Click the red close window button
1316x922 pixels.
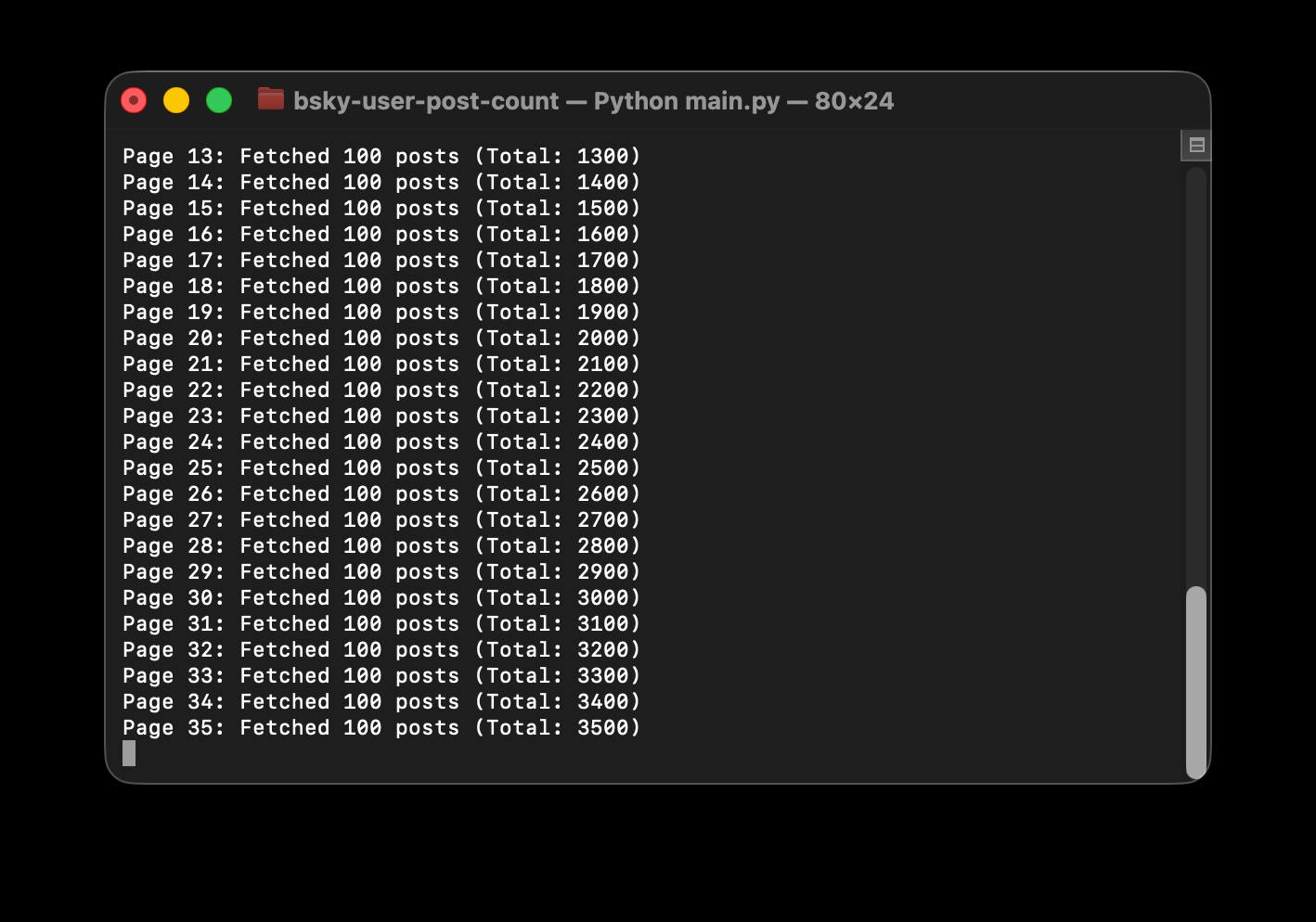[134, 100]
